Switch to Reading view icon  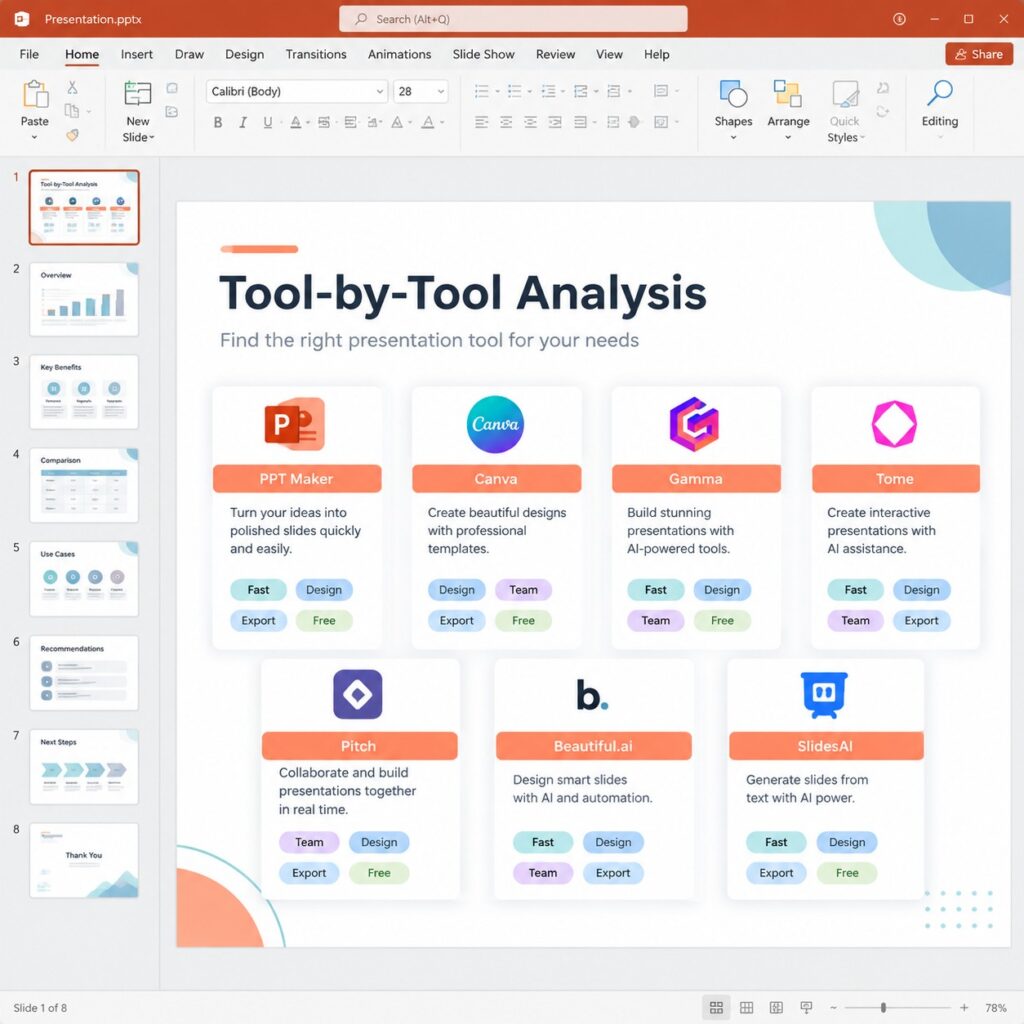tap(776, 1008)
